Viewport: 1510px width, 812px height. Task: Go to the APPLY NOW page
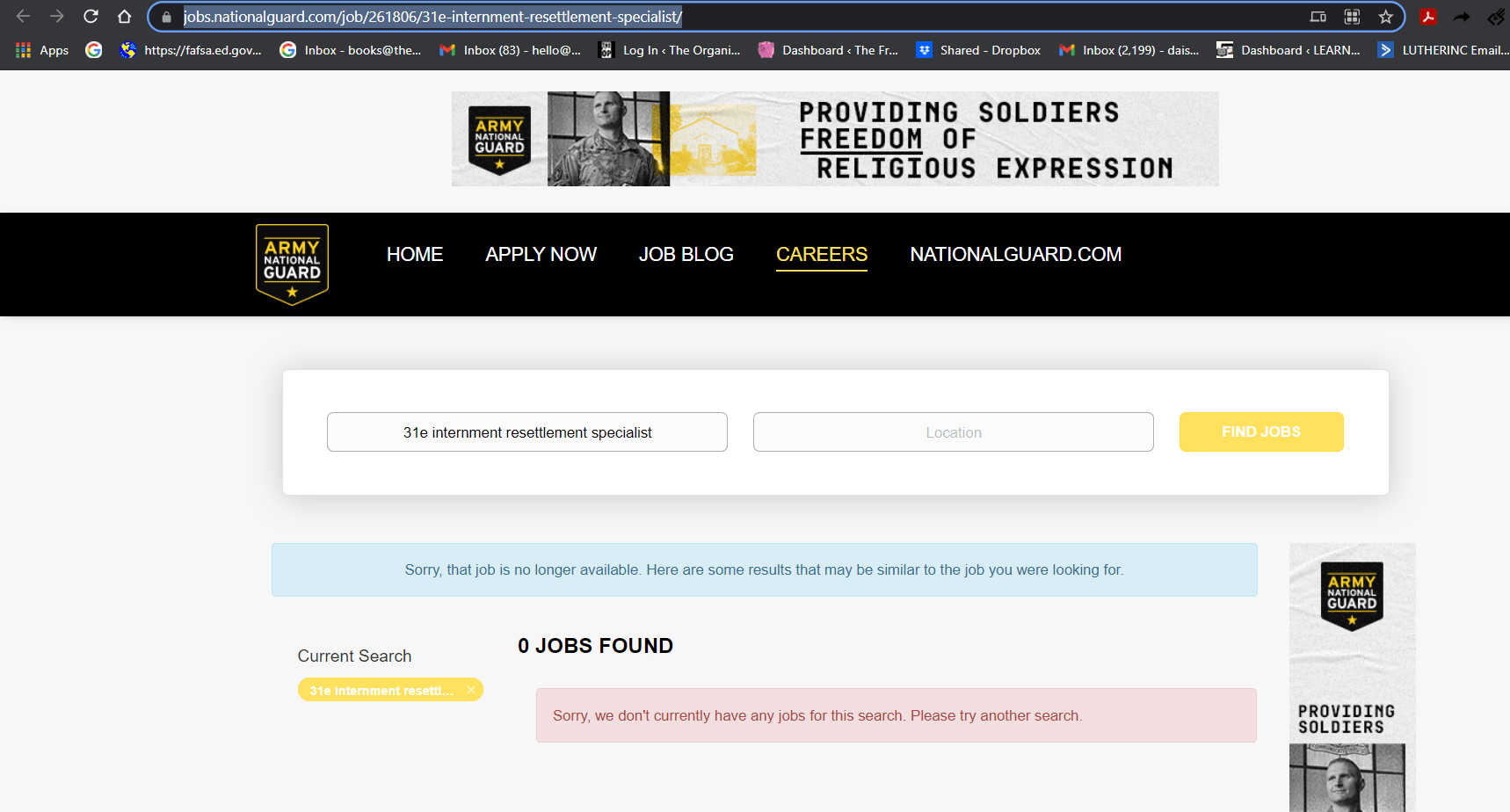[x=541, y=255]
